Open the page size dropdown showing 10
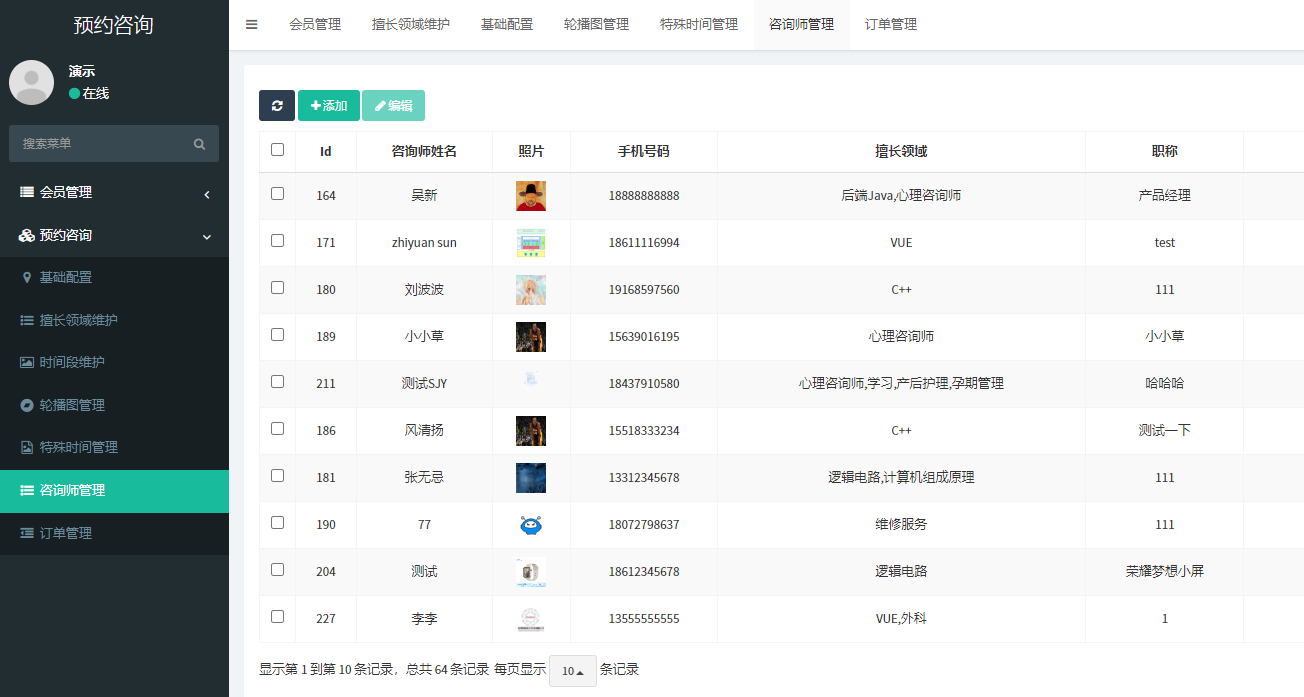The height and width of the screenshot is (697, 1304). click(573, 670)
